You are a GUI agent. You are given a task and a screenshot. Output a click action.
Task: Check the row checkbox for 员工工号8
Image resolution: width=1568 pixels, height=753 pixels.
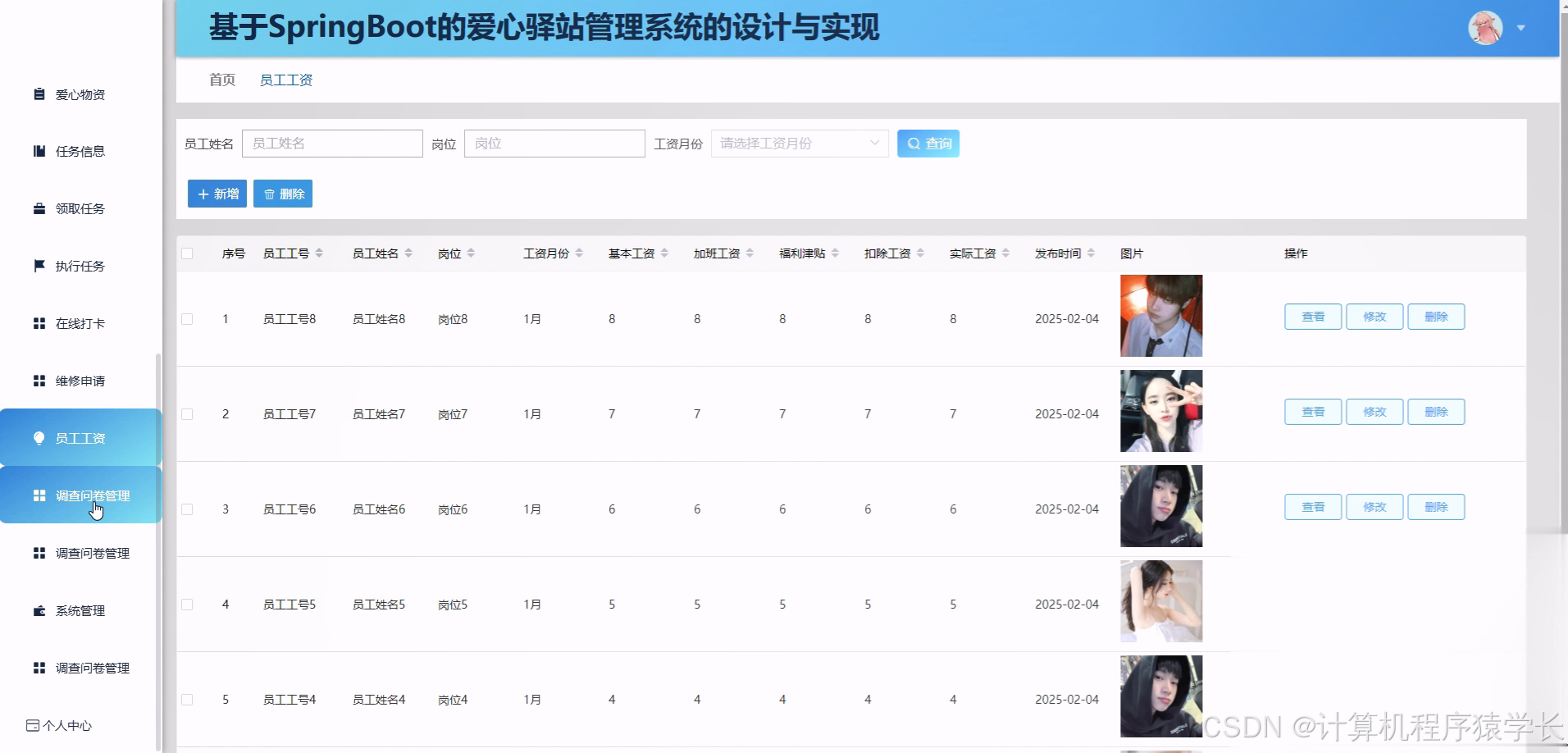(186, 319)
